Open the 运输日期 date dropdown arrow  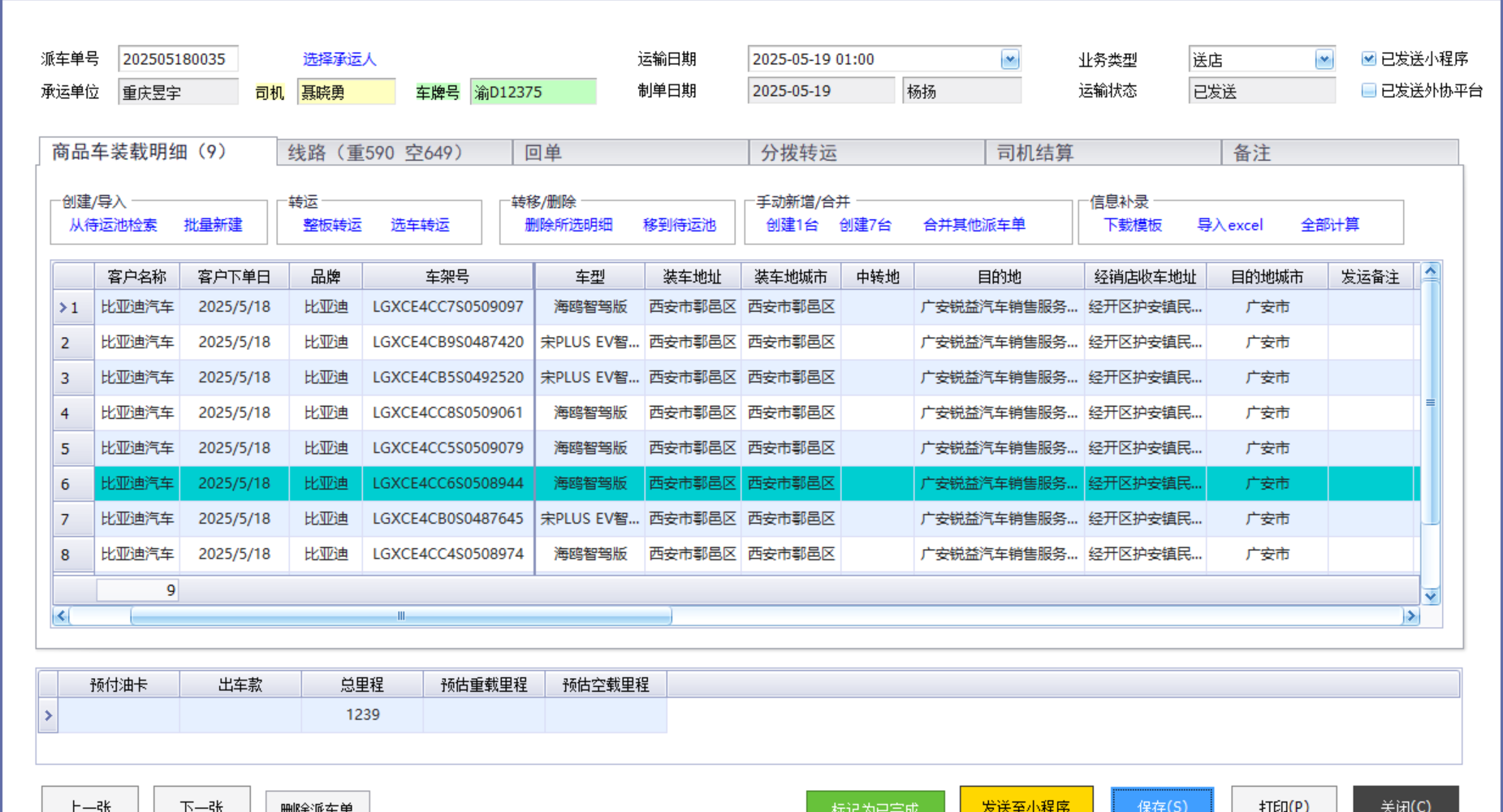1009,59
